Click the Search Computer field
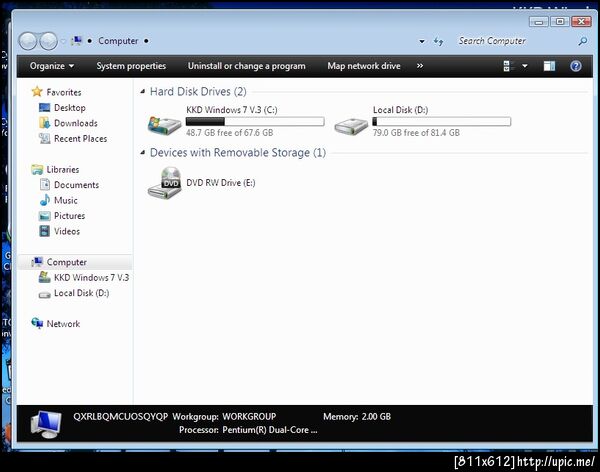Viewport: 600px width, 472px height. coord(515,41)
